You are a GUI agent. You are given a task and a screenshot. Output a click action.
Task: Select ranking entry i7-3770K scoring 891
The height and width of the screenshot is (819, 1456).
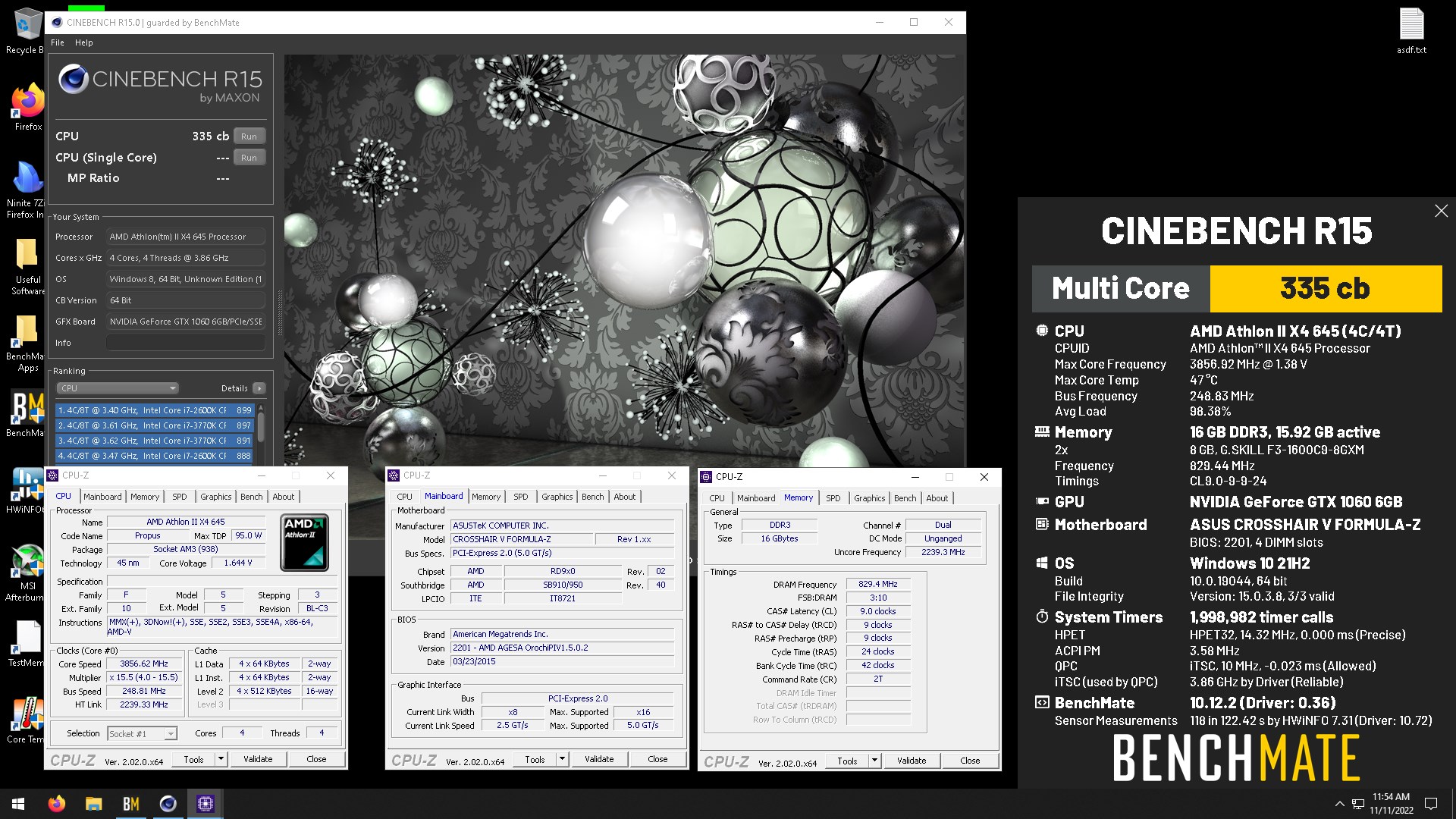coord(155,441)
